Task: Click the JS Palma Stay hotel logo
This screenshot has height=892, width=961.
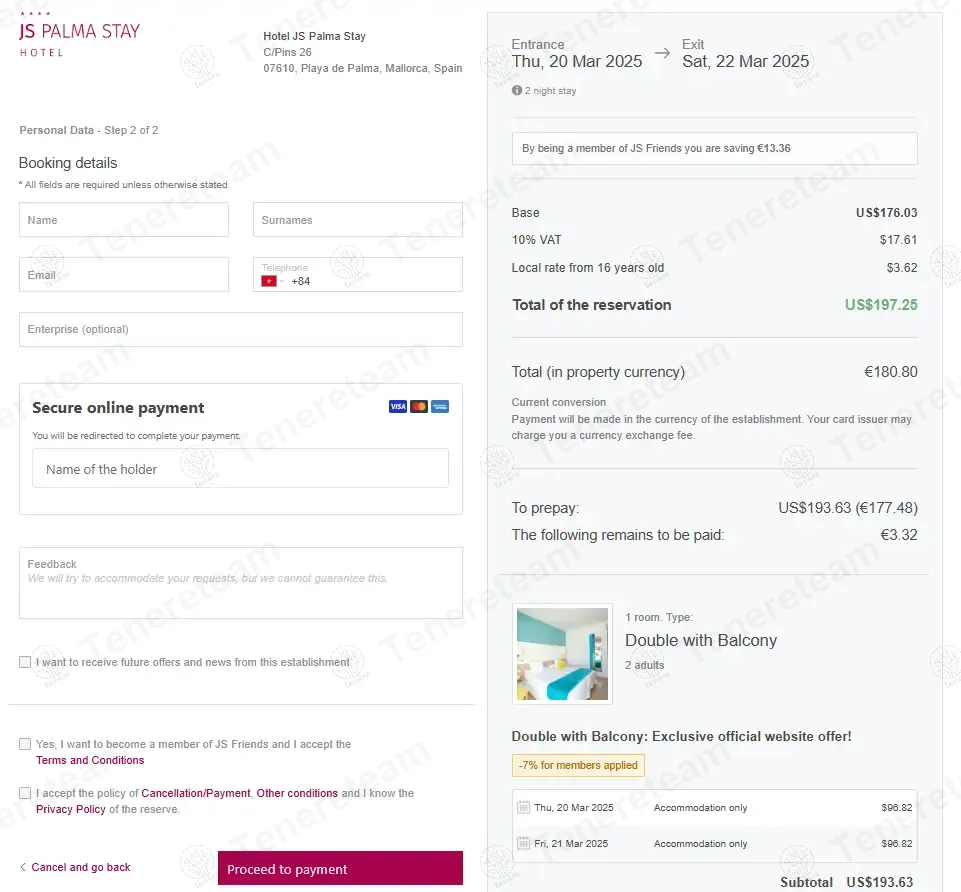Action: pos(79,34)
